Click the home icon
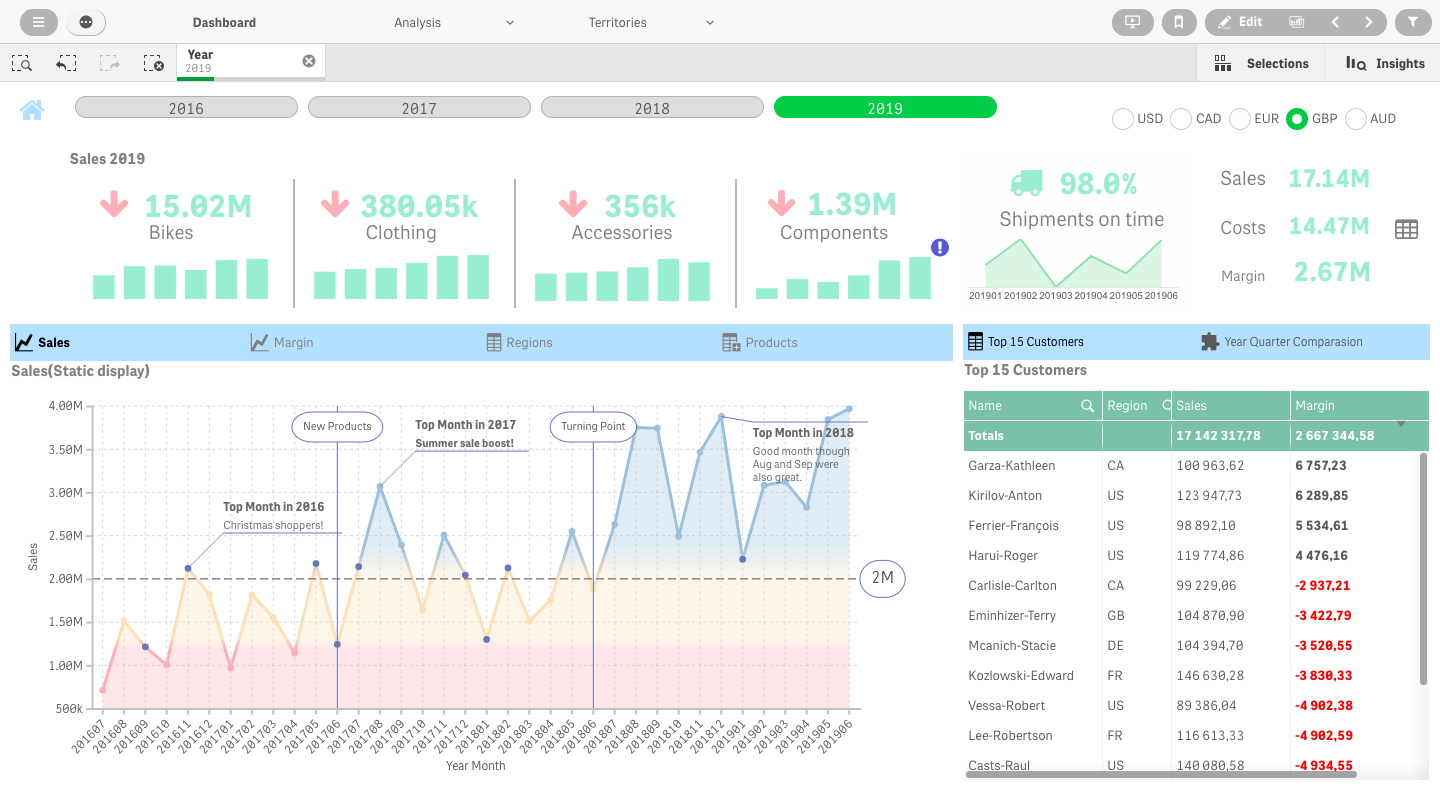The width and height of the screenshot is (1440, 790). [32, 110]
